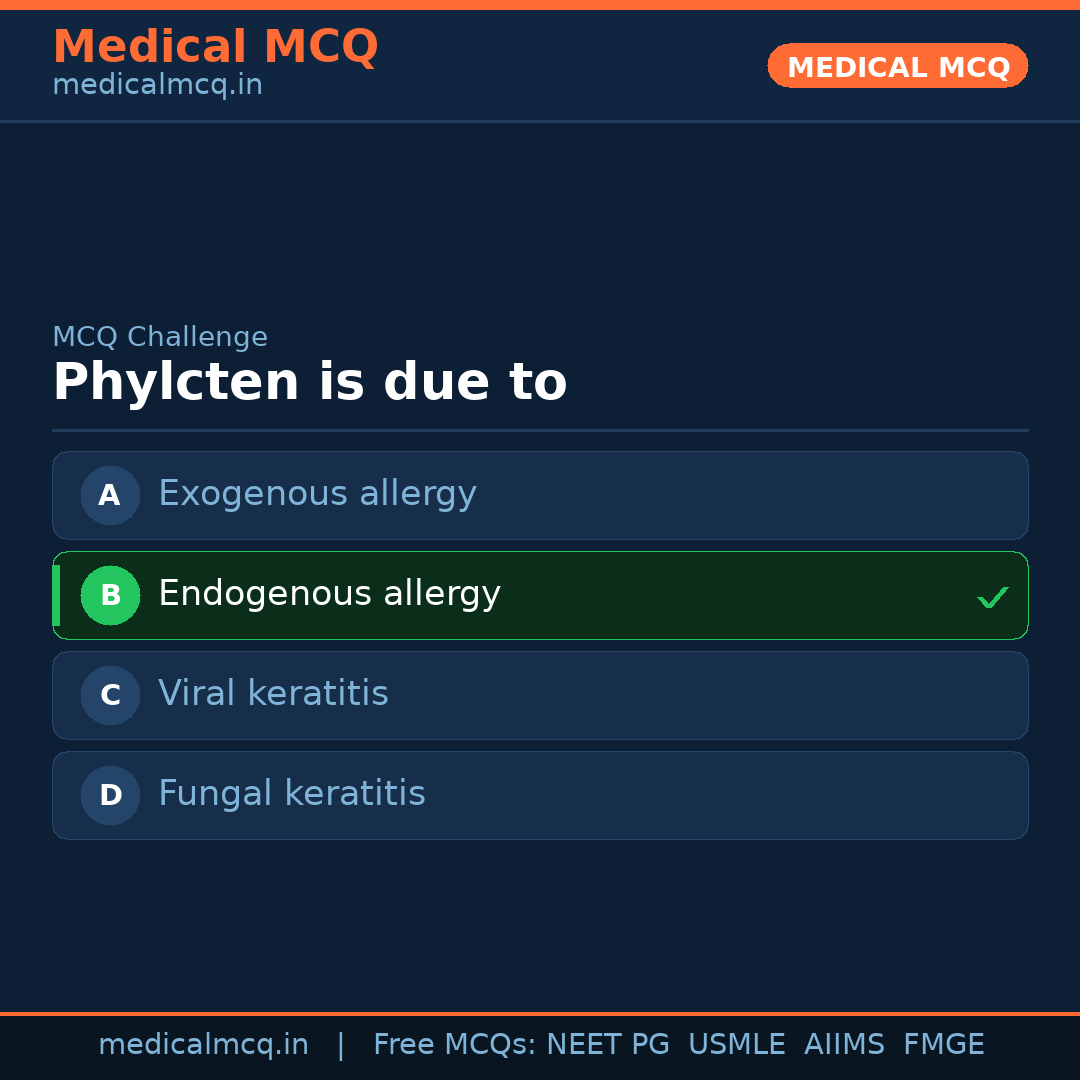Expand the MCQ Challenge section label
Image resolution: width=1080 pixels, height=1080 pixels.
click(160, 337)
